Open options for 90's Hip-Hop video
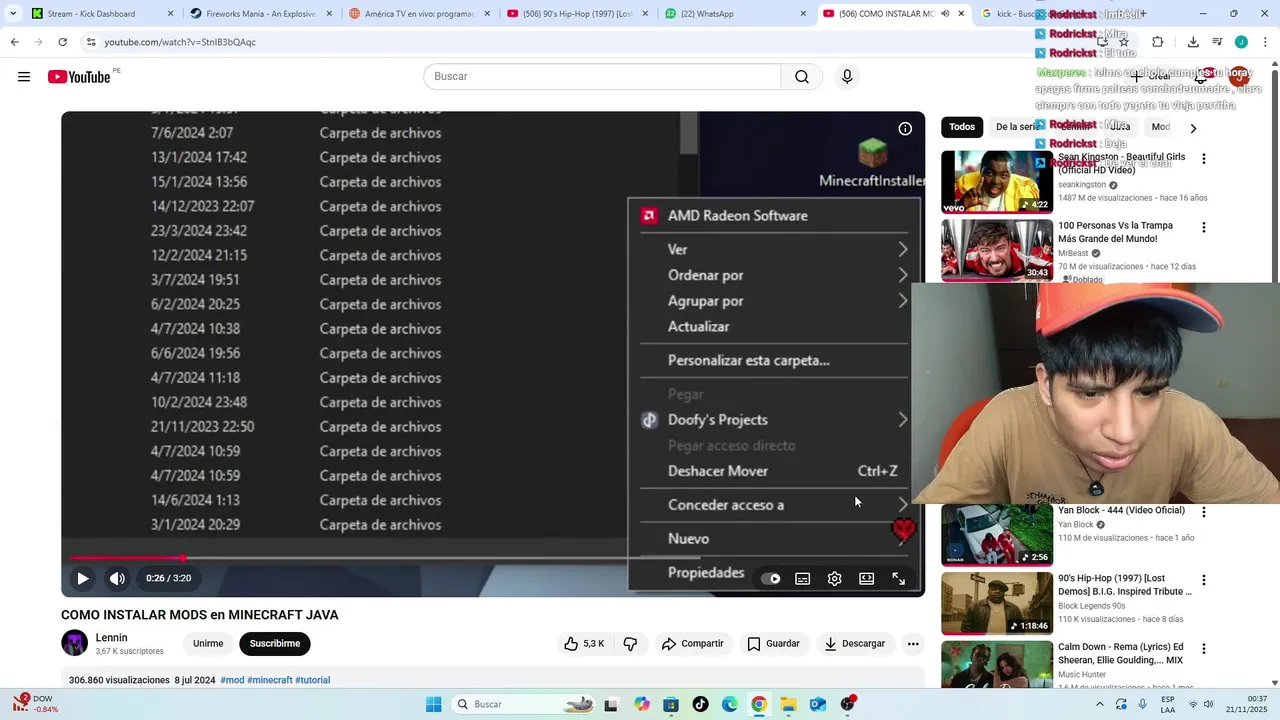The image size is (1280, 720). [1204, 580]
